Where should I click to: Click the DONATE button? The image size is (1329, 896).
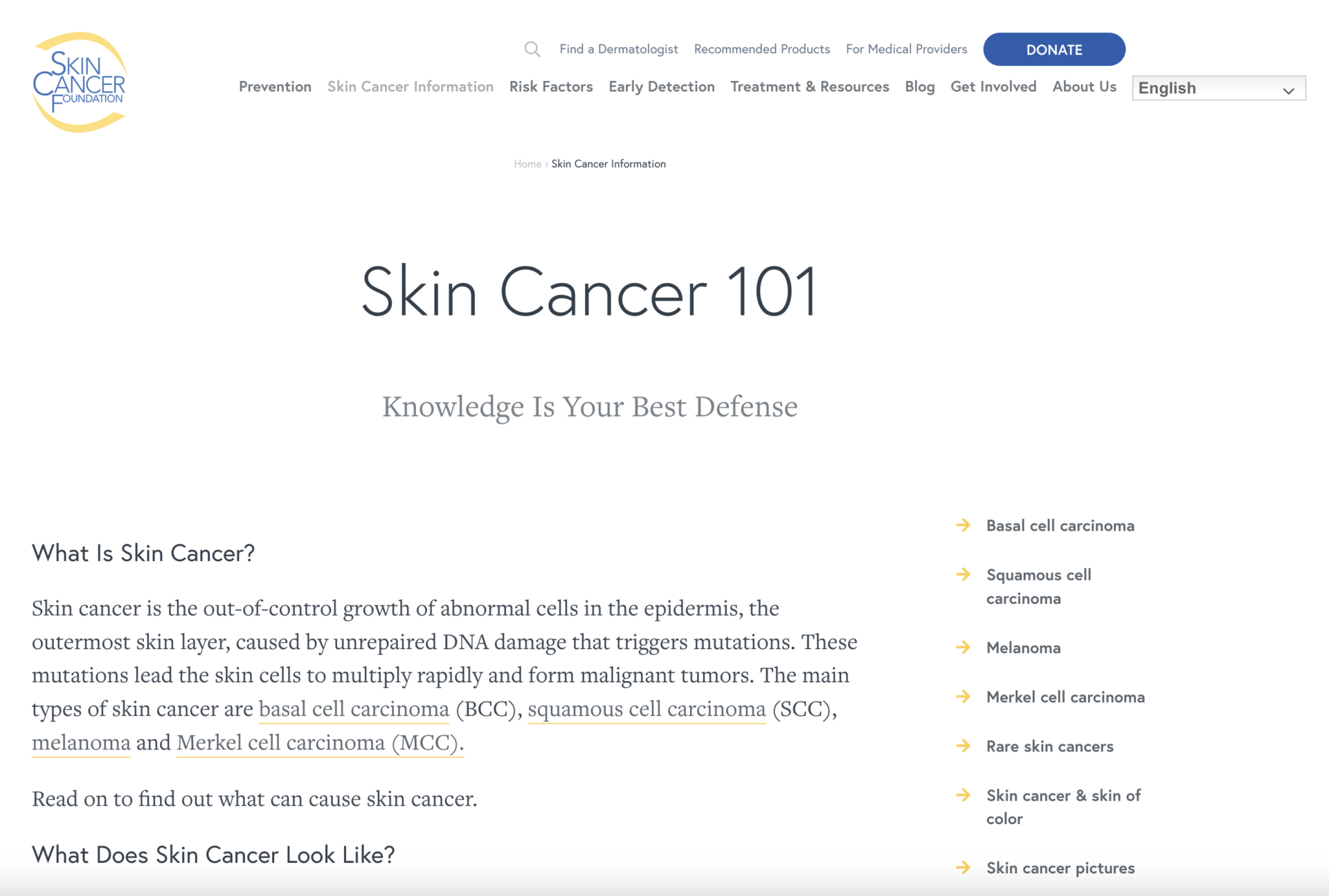[1054, 49]
